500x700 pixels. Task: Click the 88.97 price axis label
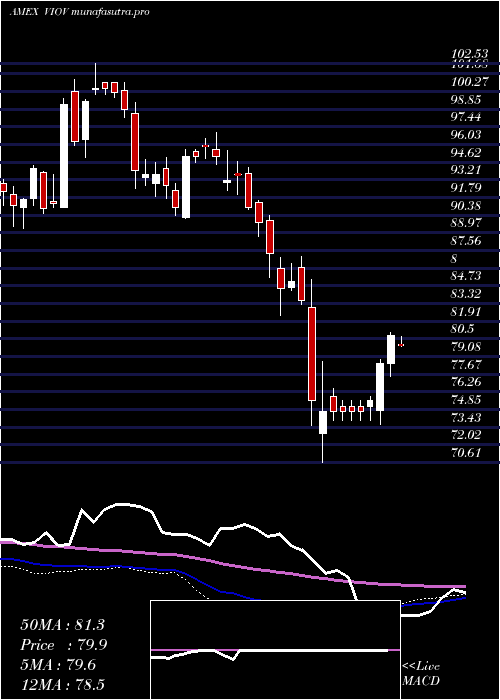tap(467, 223)
